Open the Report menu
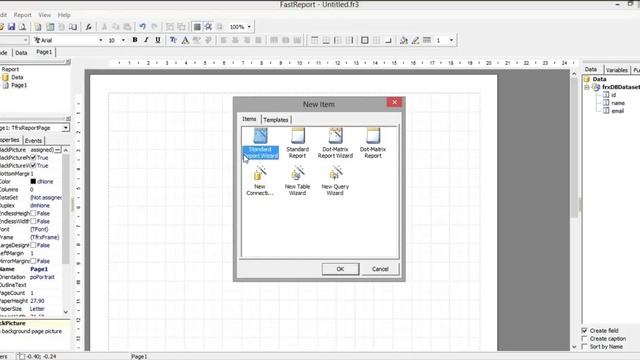The width and height of the screenshot is (640, 360). pos(22,15)
